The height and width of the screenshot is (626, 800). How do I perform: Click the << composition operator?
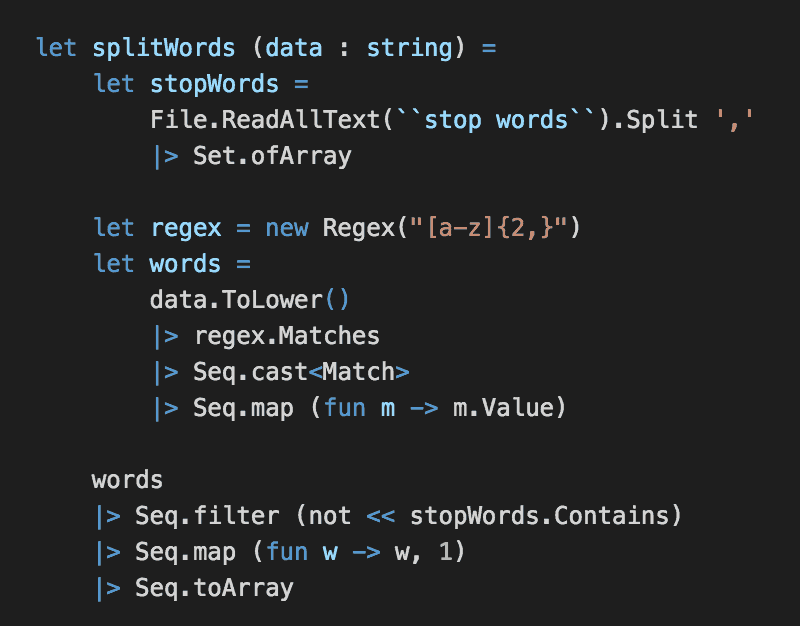(380, 516)
